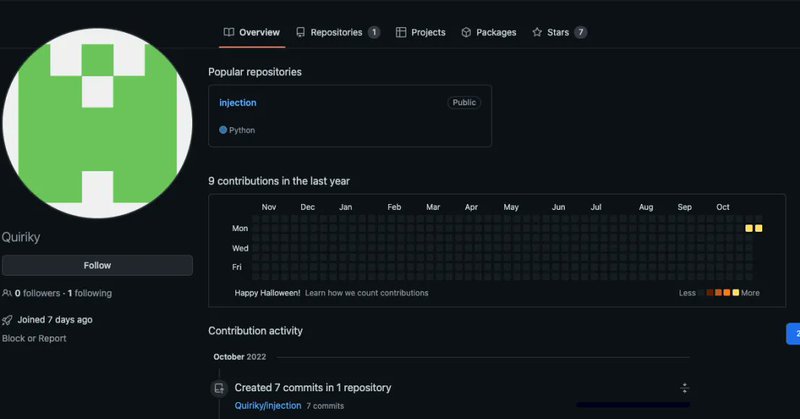Screen dimensions: 800x419
Task: Click the repositories count badge 1
Action: 374,32
